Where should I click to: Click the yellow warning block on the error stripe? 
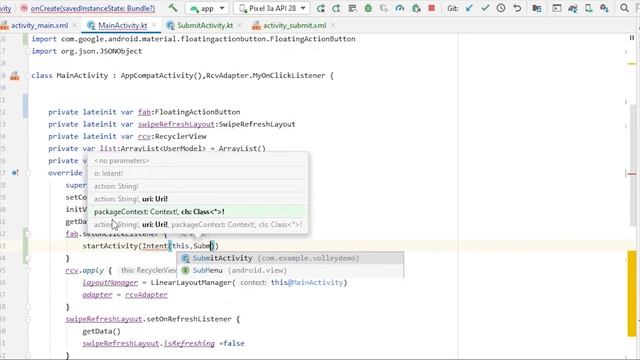(x=632, y=294)
